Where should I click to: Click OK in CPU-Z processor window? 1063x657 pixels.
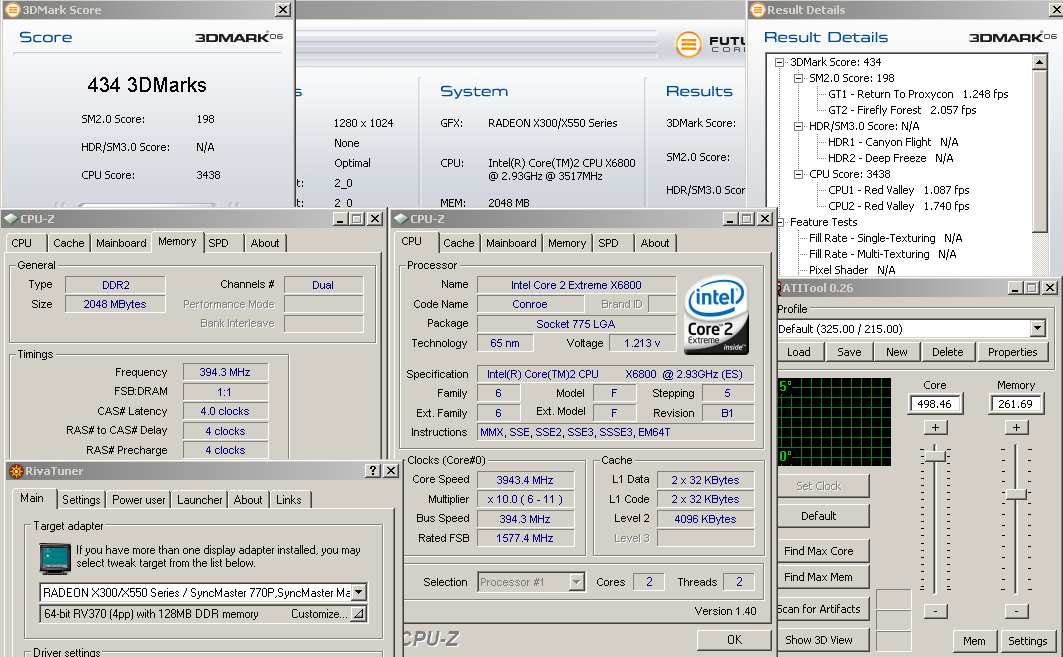click(x=734, y=639)
